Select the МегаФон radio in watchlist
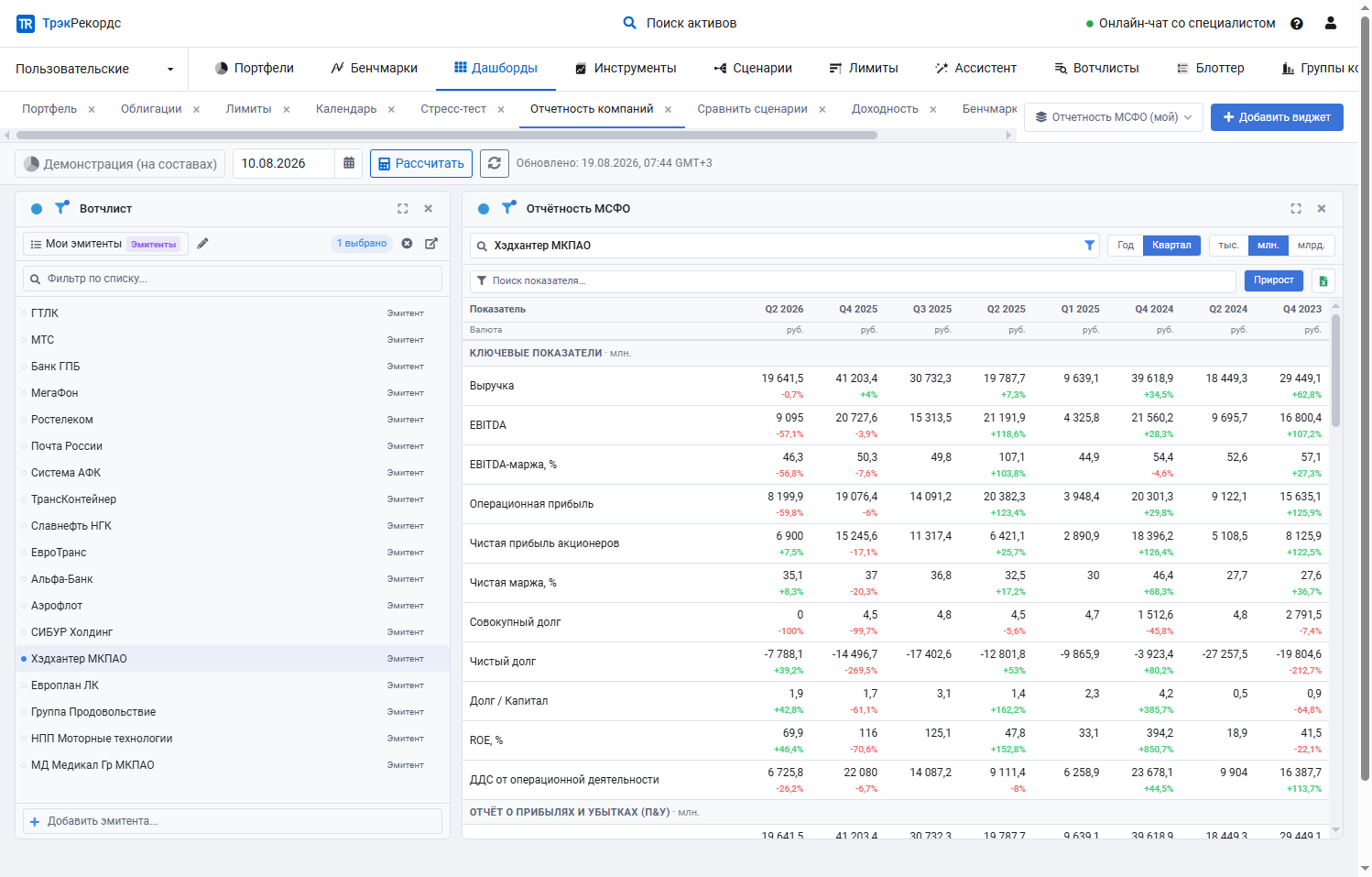 coord(24,393)
